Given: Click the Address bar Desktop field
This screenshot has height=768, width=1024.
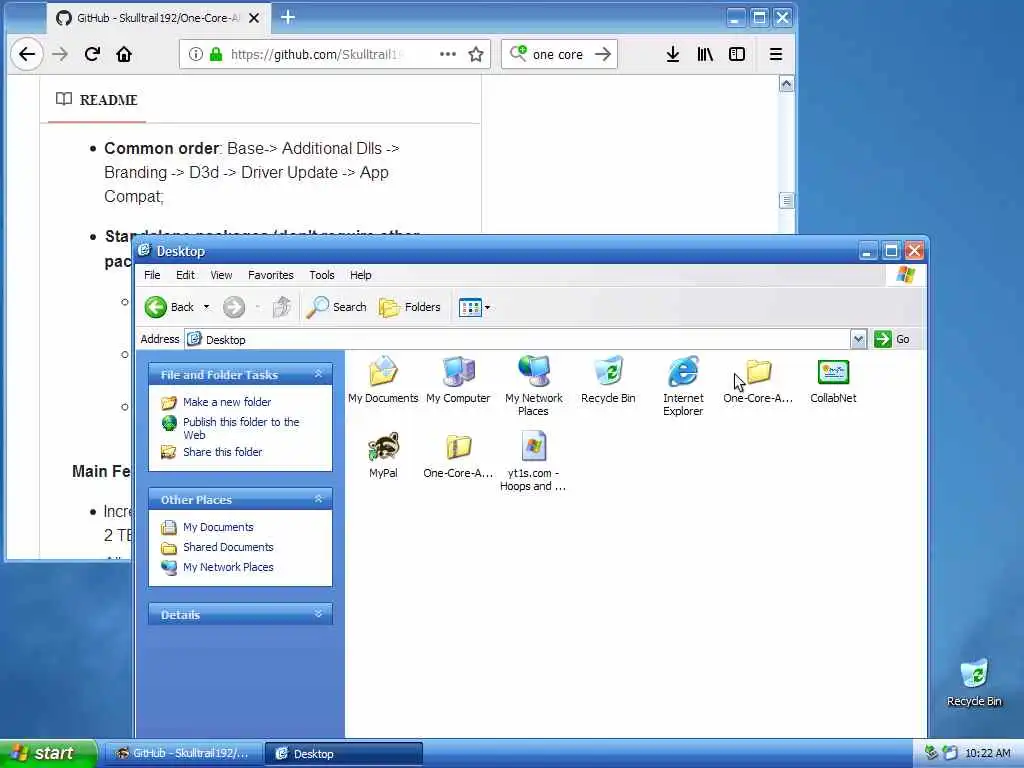Looking at the screenshot, I should click(x=517, y=340).
